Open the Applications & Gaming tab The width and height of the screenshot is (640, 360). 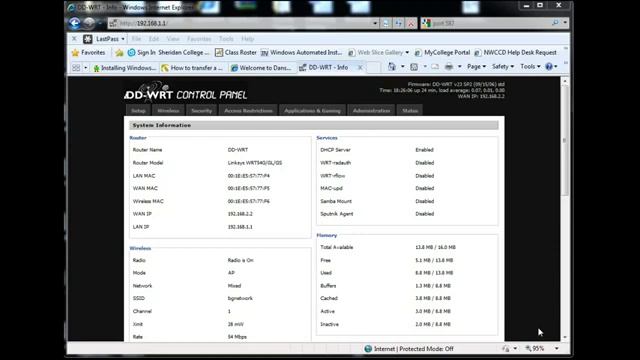312,111
